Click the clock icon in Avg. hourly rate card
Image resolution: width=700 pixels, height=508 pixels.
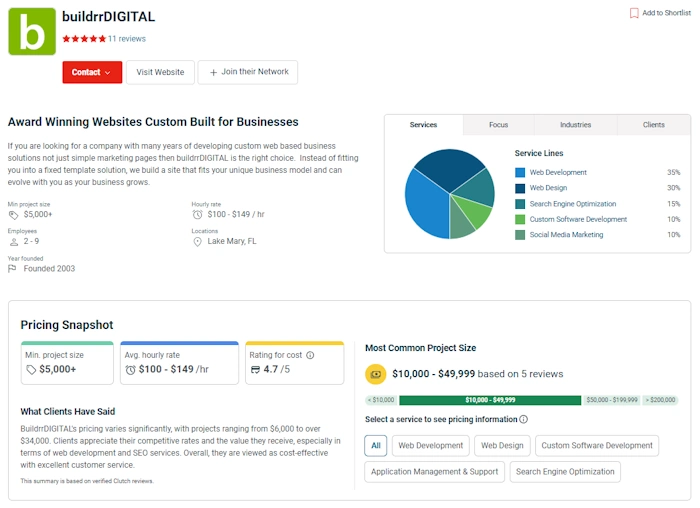pyautogui.click(x=130, y=370)
